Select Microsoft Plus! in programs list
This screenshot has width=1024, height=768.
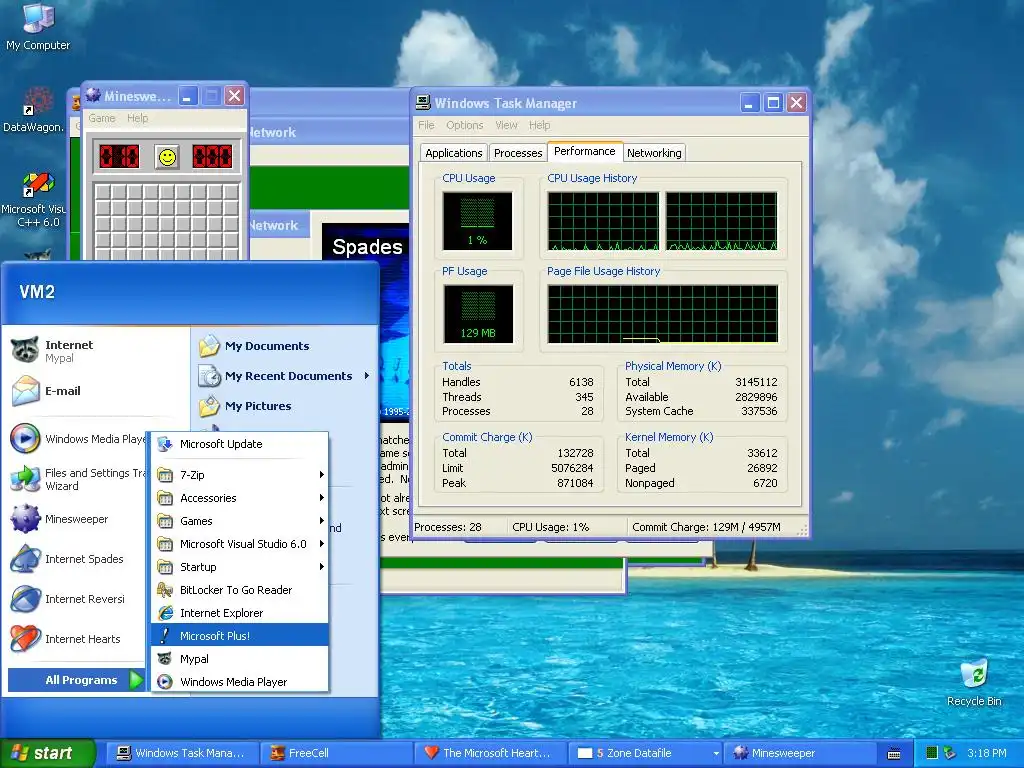240,635
